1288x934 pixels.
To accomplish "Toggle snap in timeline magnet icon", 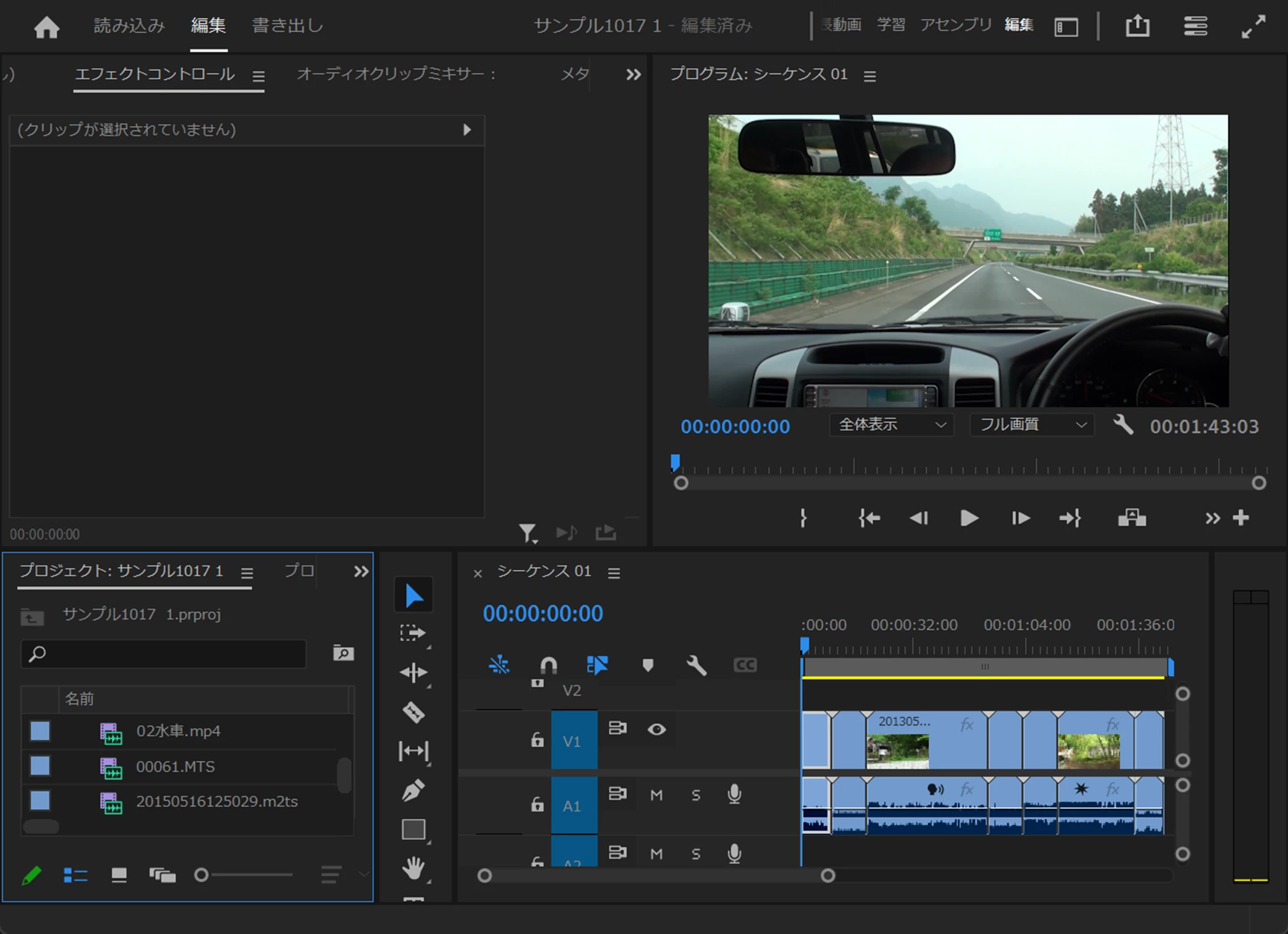I will click(548, 665).
